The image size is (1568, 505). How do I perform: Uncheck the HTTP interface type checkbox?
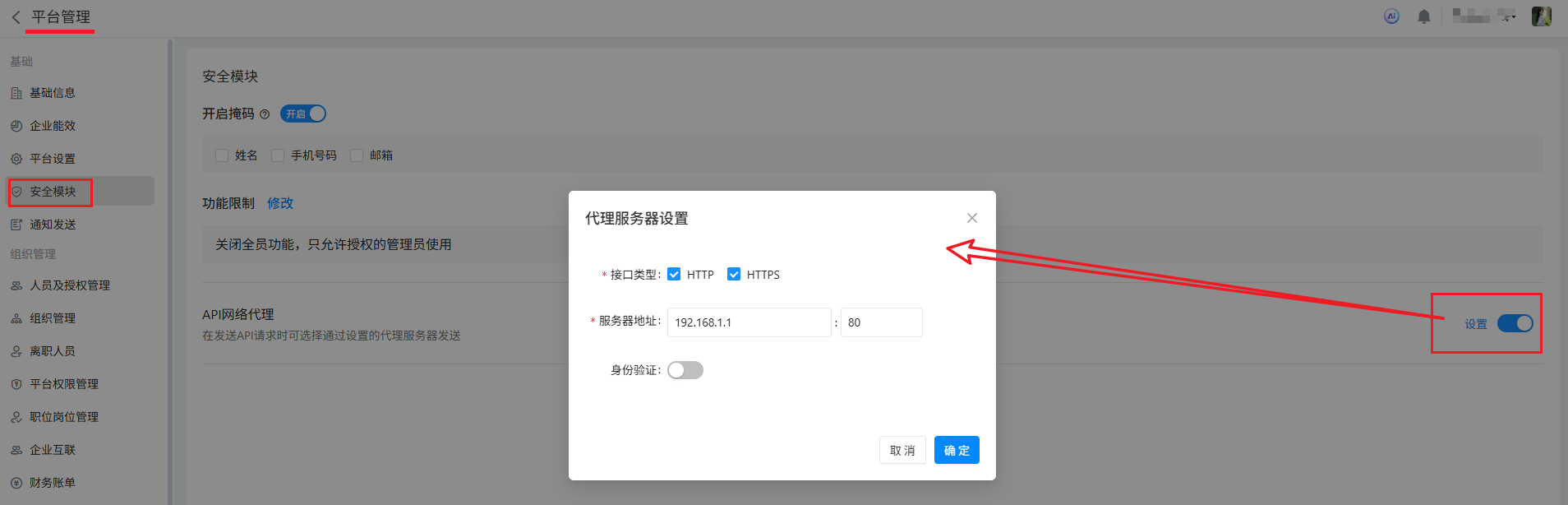tap(674, 274)
